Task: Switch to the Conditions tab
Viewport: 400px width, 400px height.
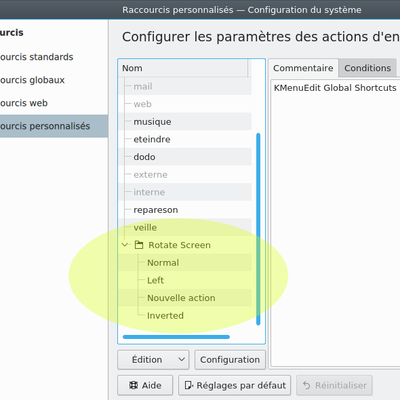Action: tap(367, 68)
